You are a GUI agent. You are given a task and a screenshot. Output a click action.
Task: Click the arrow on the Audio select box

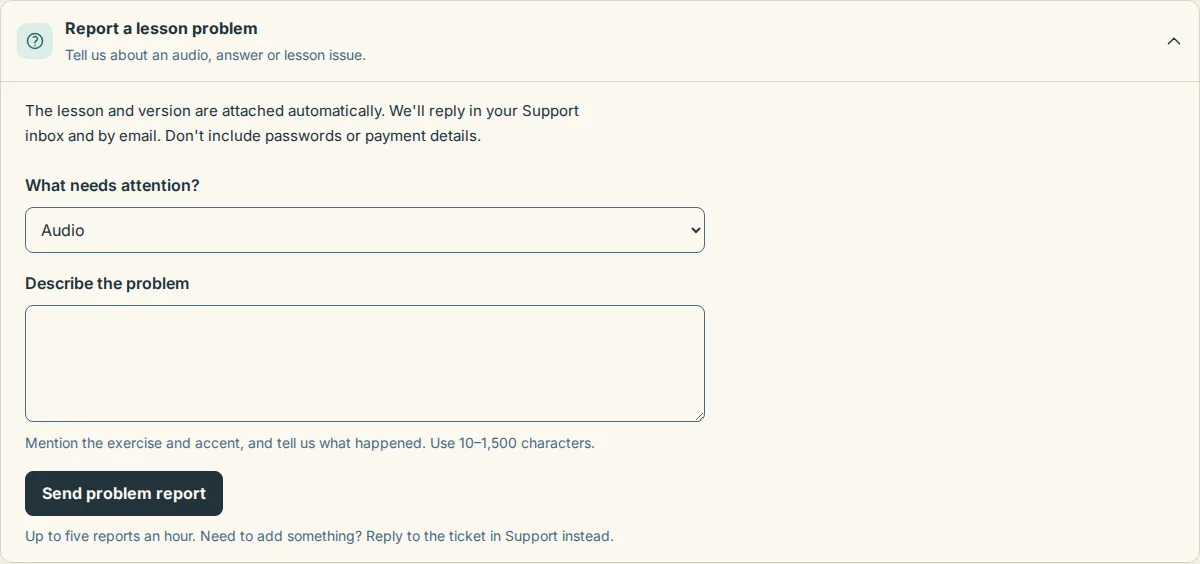[696, 230]
